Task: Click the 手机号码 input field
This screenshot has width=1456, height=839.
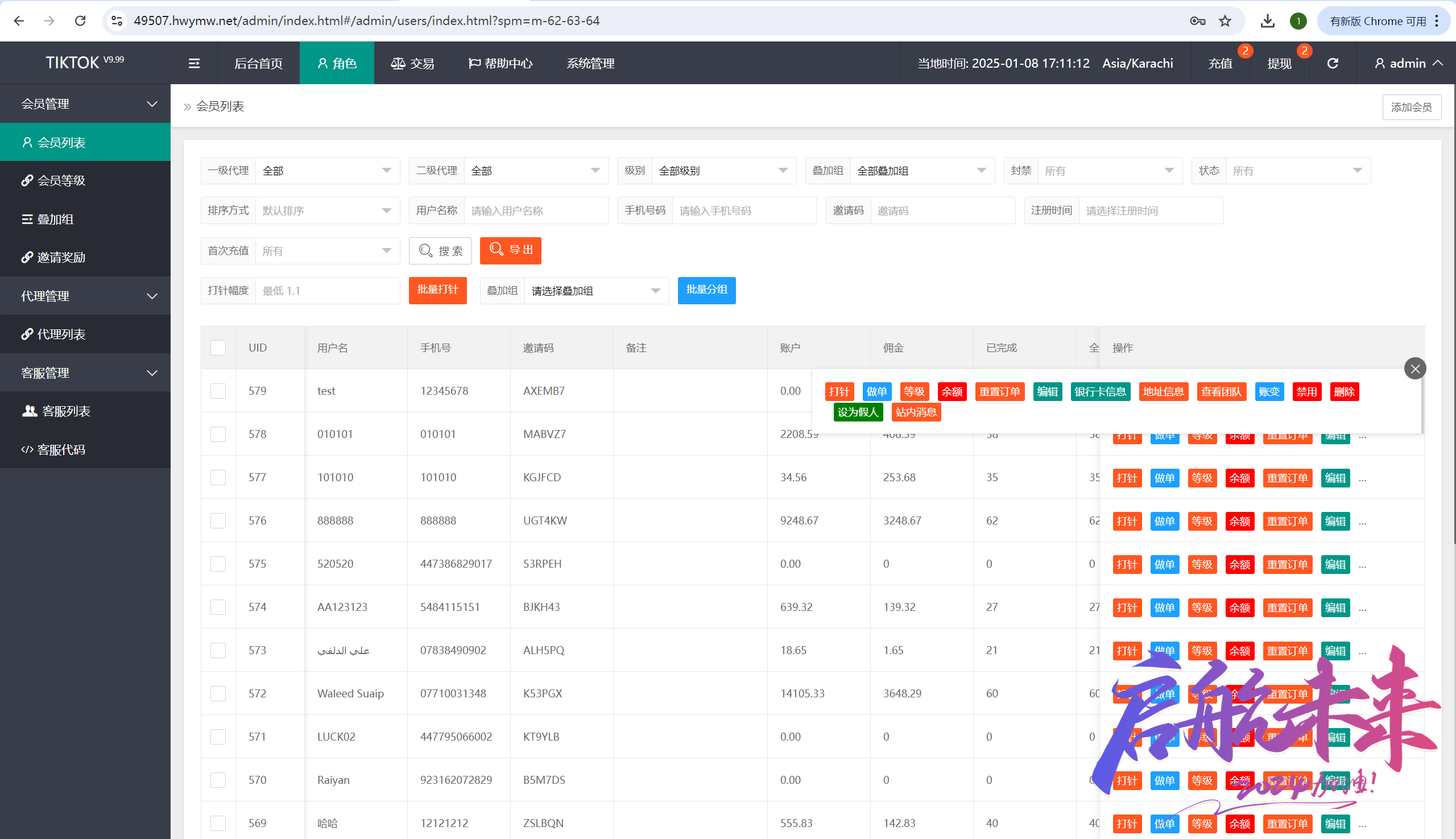Action: click(x=744, y=210)
